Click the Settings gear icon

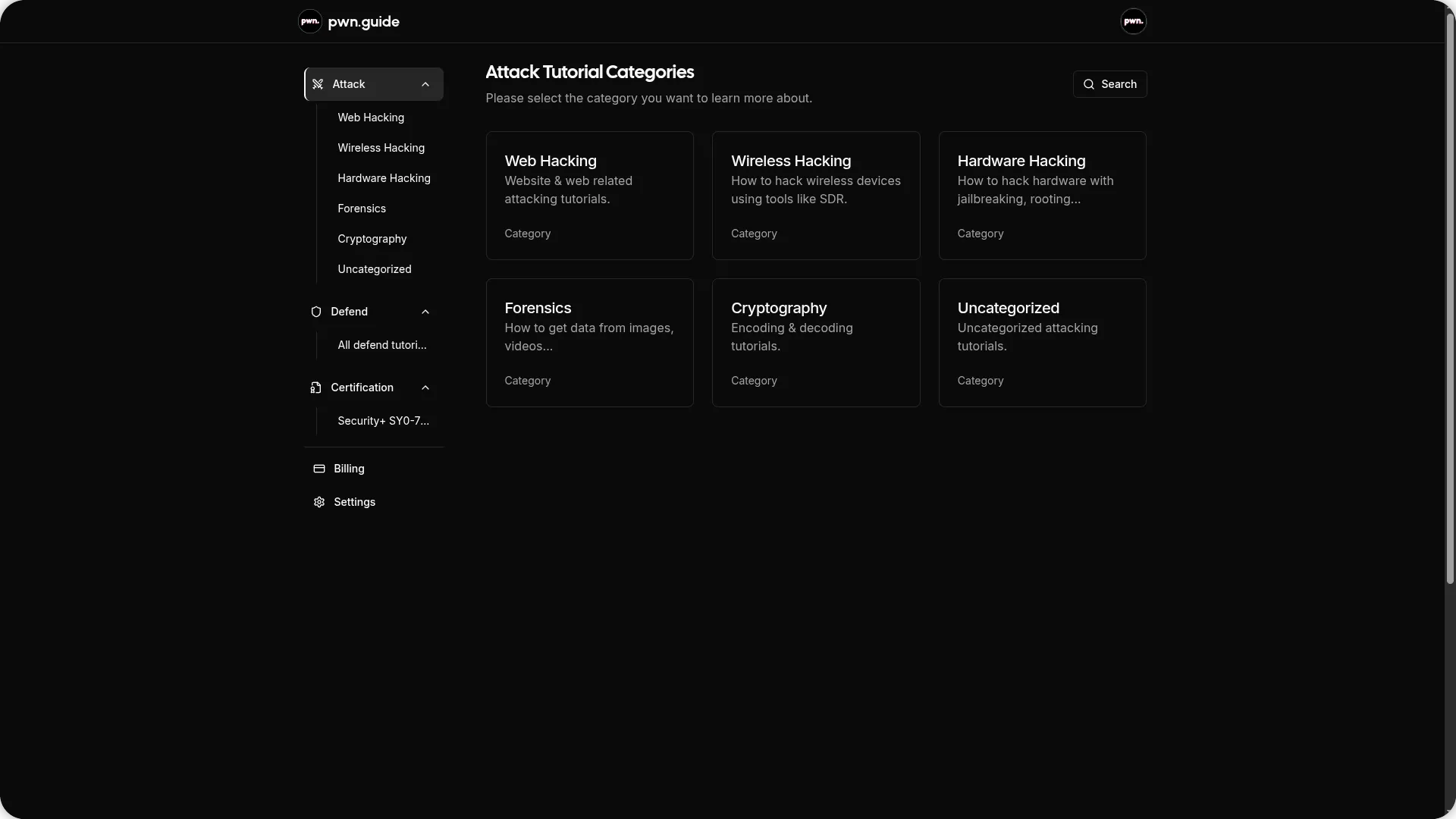pyautogui.click(x=319, y=502)
